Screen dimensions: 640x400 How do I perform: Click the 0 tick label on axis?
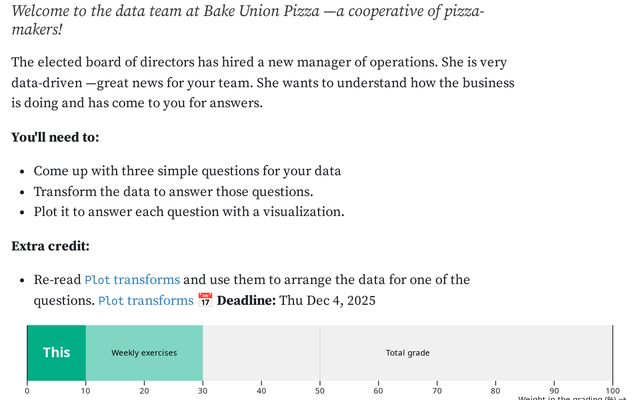pyautogui.click(x=27, y=390)
